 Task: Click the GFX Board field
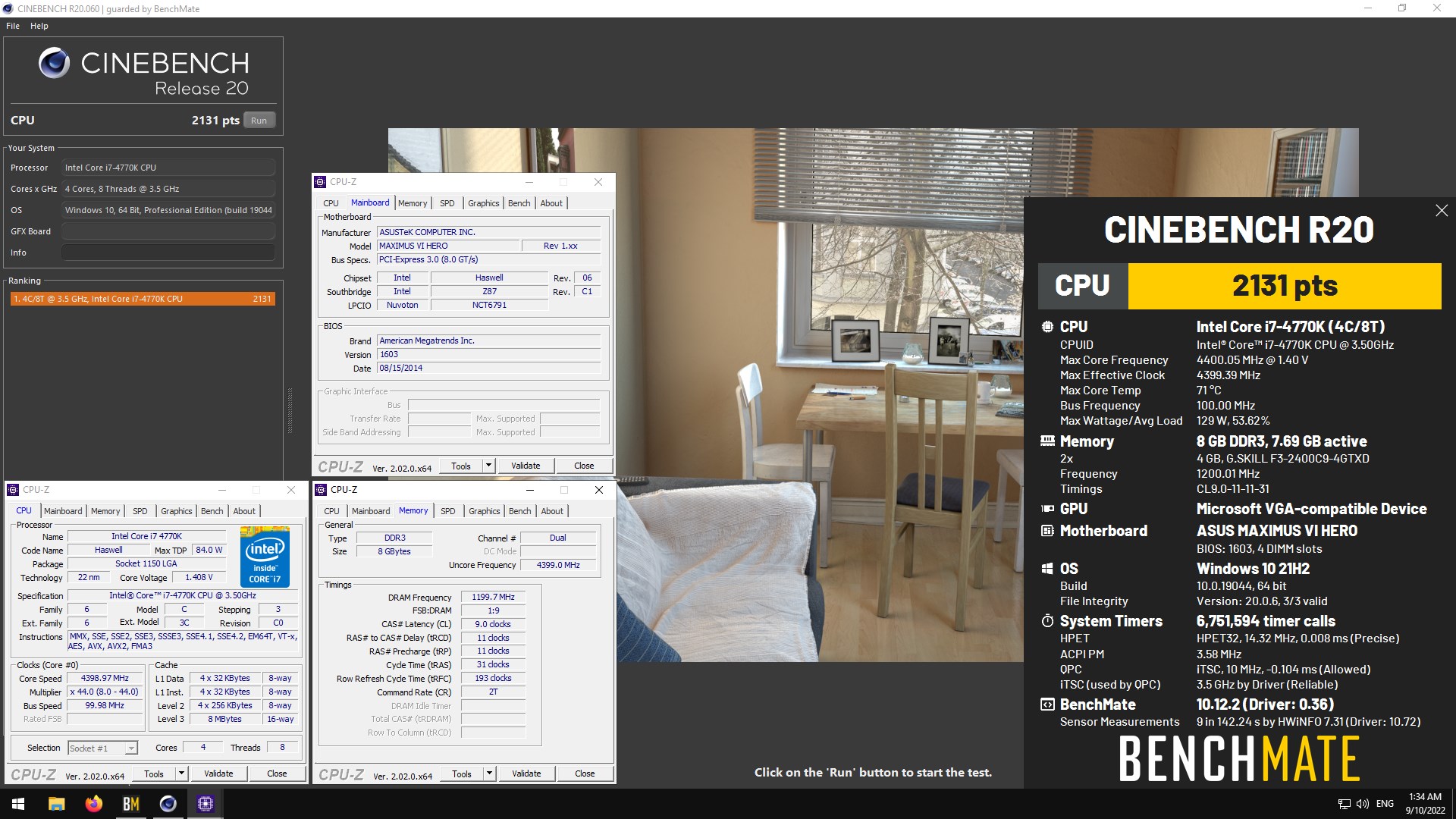[168, 231]
